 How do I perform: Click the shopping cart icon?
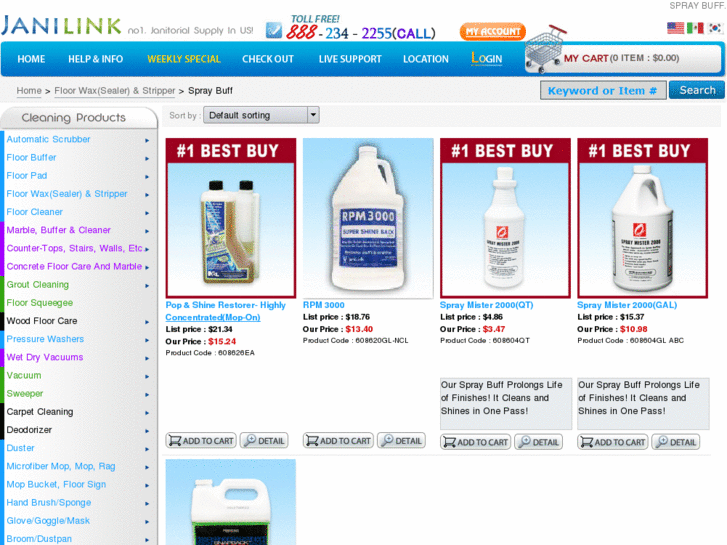tap(544, 49)
